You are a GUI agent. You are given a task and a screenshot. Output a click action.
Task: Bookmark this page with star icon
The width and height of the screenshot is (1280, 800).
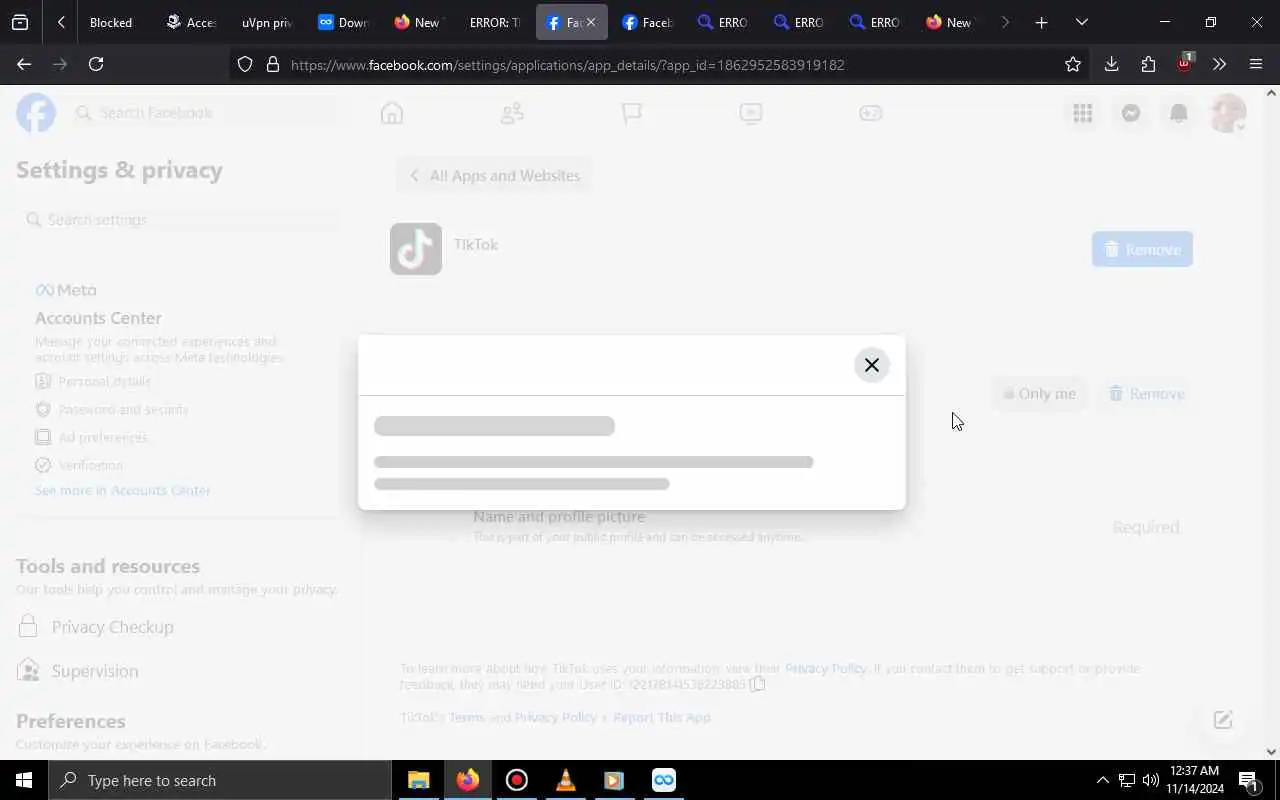(1073, 64)
